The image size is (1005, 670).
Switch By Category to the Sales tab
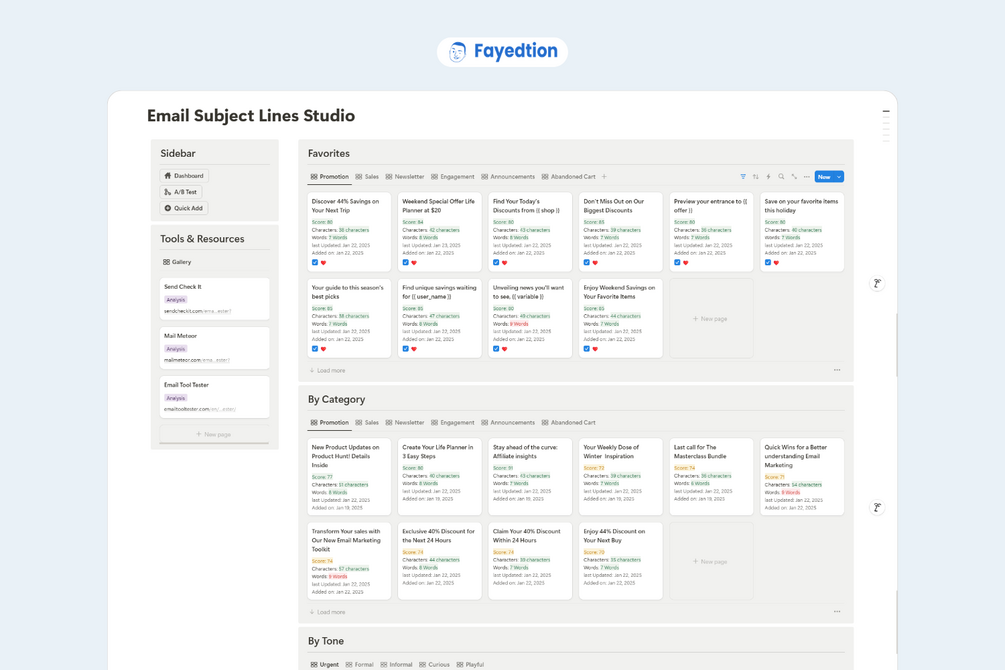pyautogui.click(x=367, y=423)
